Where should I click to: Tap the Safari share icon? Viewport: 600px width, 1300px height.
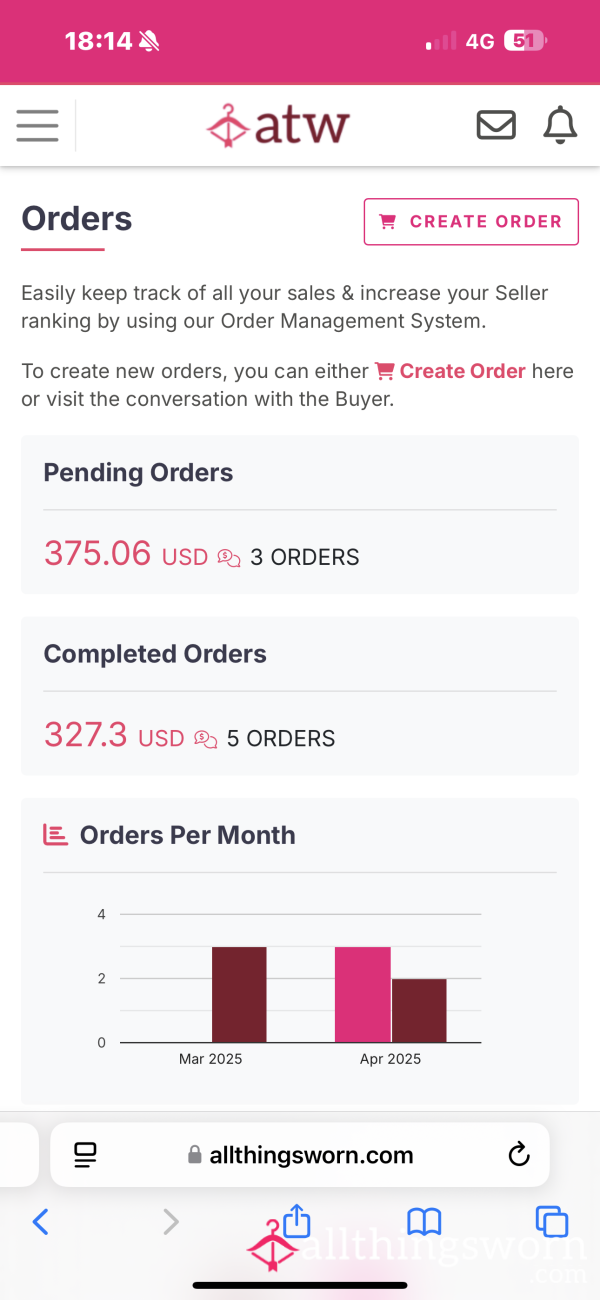coord(296,1219)
